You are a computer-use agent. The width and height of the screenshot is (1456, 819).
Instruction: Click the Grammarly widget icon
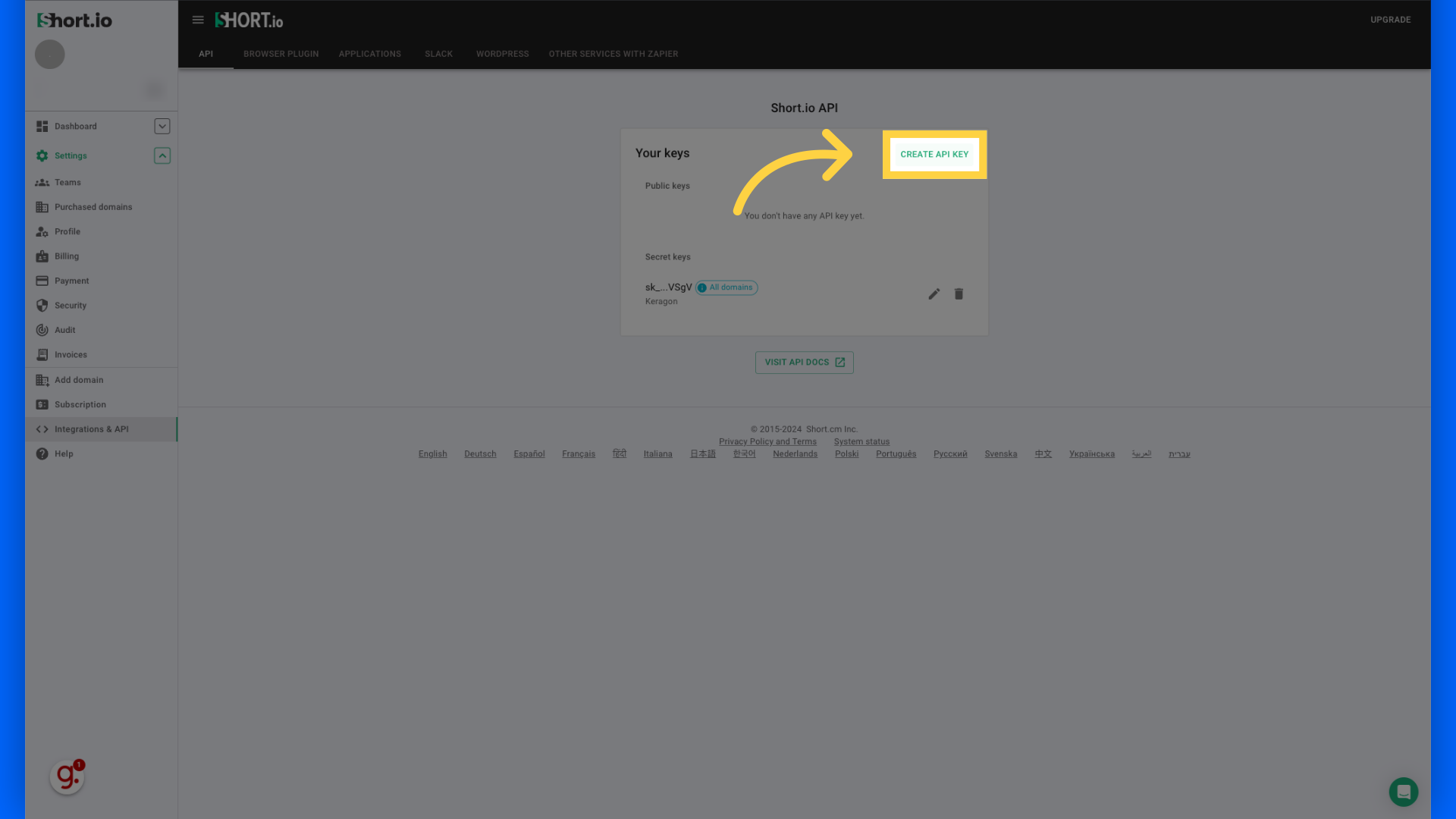tap(67, 777)
